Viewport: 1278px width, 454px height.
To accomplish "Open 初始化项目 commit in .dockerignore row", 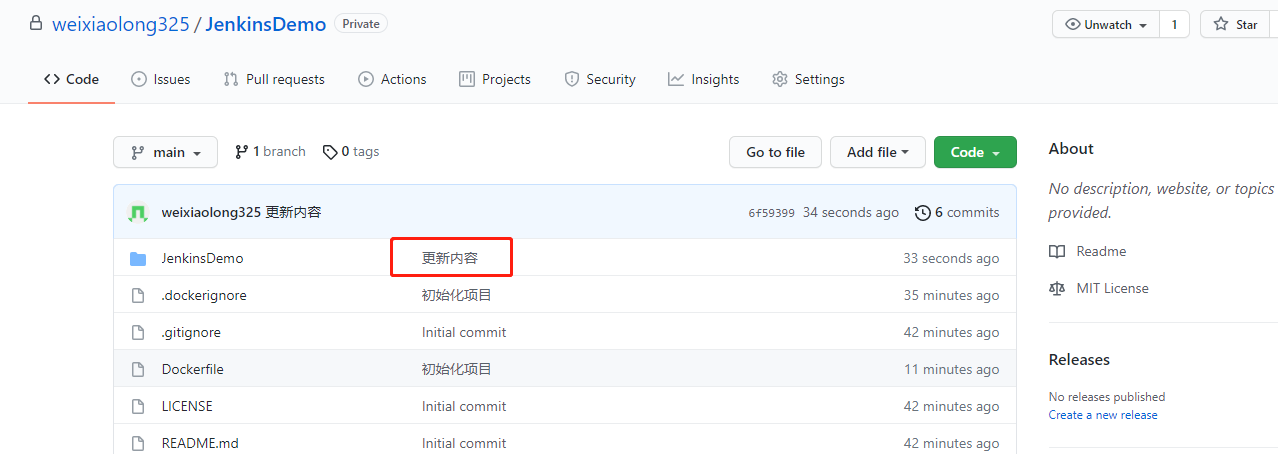I will (x=457, y=295).
